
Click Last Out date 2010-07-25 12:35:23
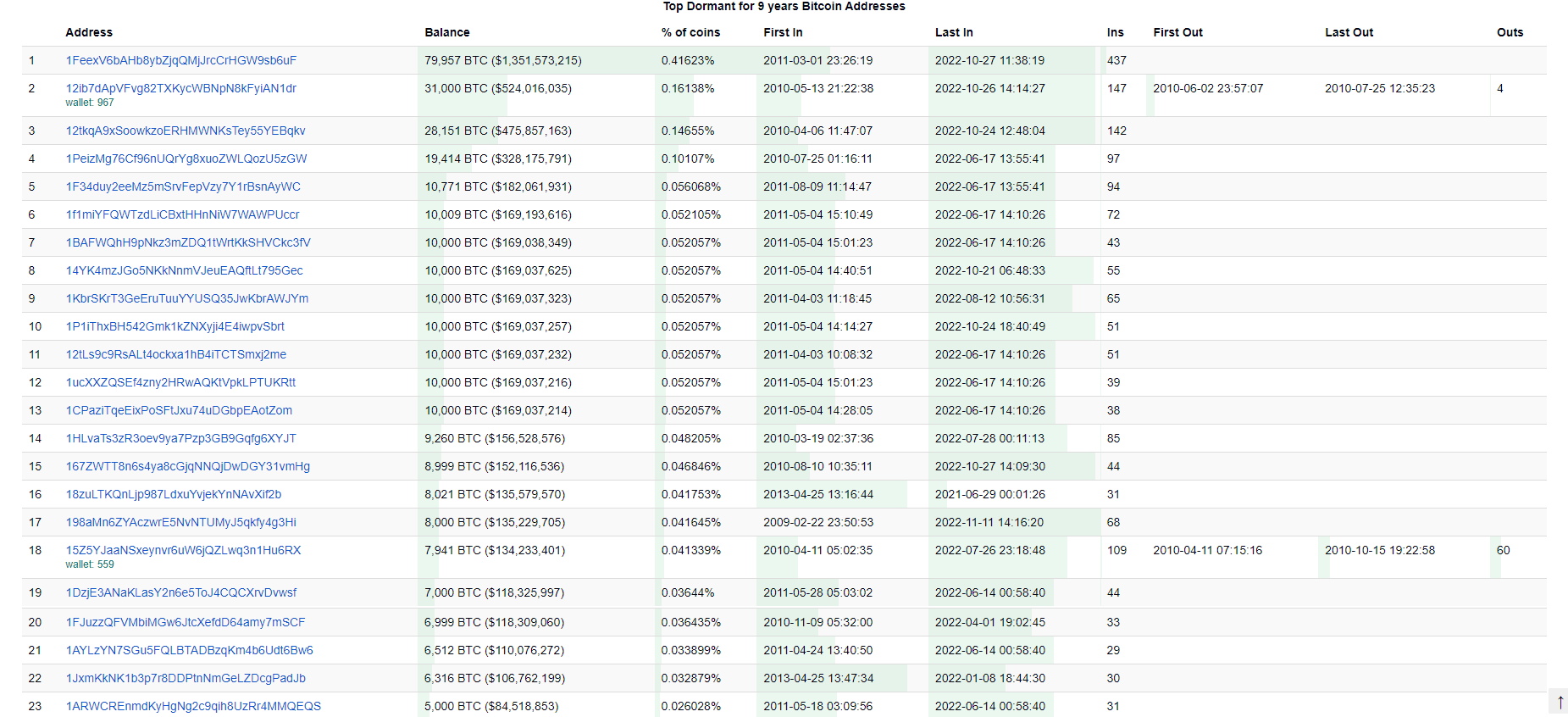pyautogui.click(x=1380, y=88)
